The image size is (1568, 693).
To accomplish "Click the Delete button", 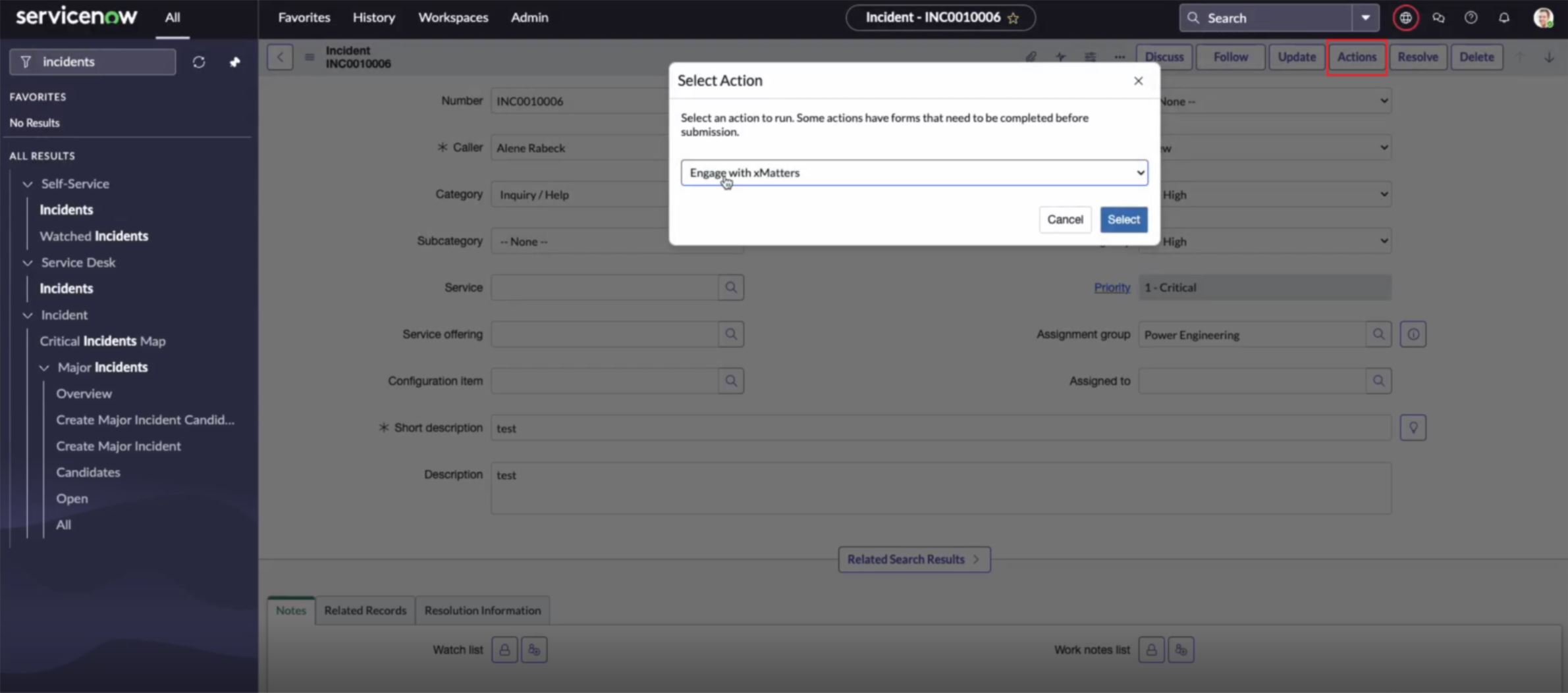I will [x=1476, y=57].
